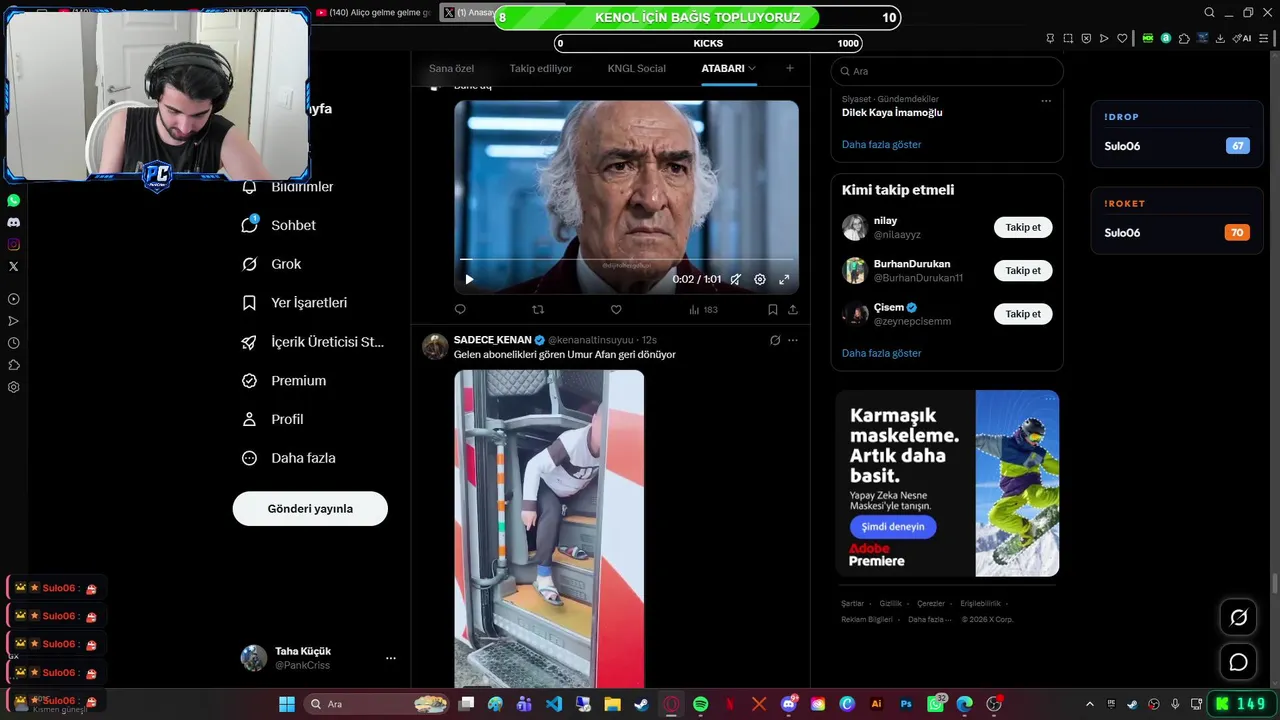
Task: Like the top video post
Action: (616, 310)
